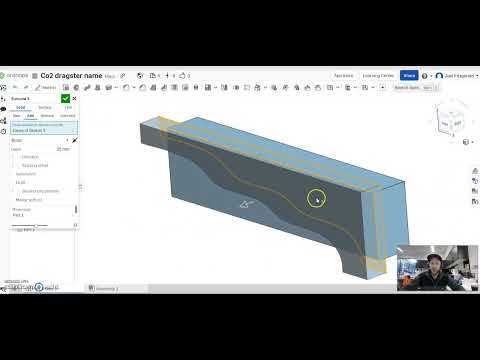Screen dimensions: 480x360
Task: Expand the Linear pattern dropdown arrow
Action: [215, 88]
